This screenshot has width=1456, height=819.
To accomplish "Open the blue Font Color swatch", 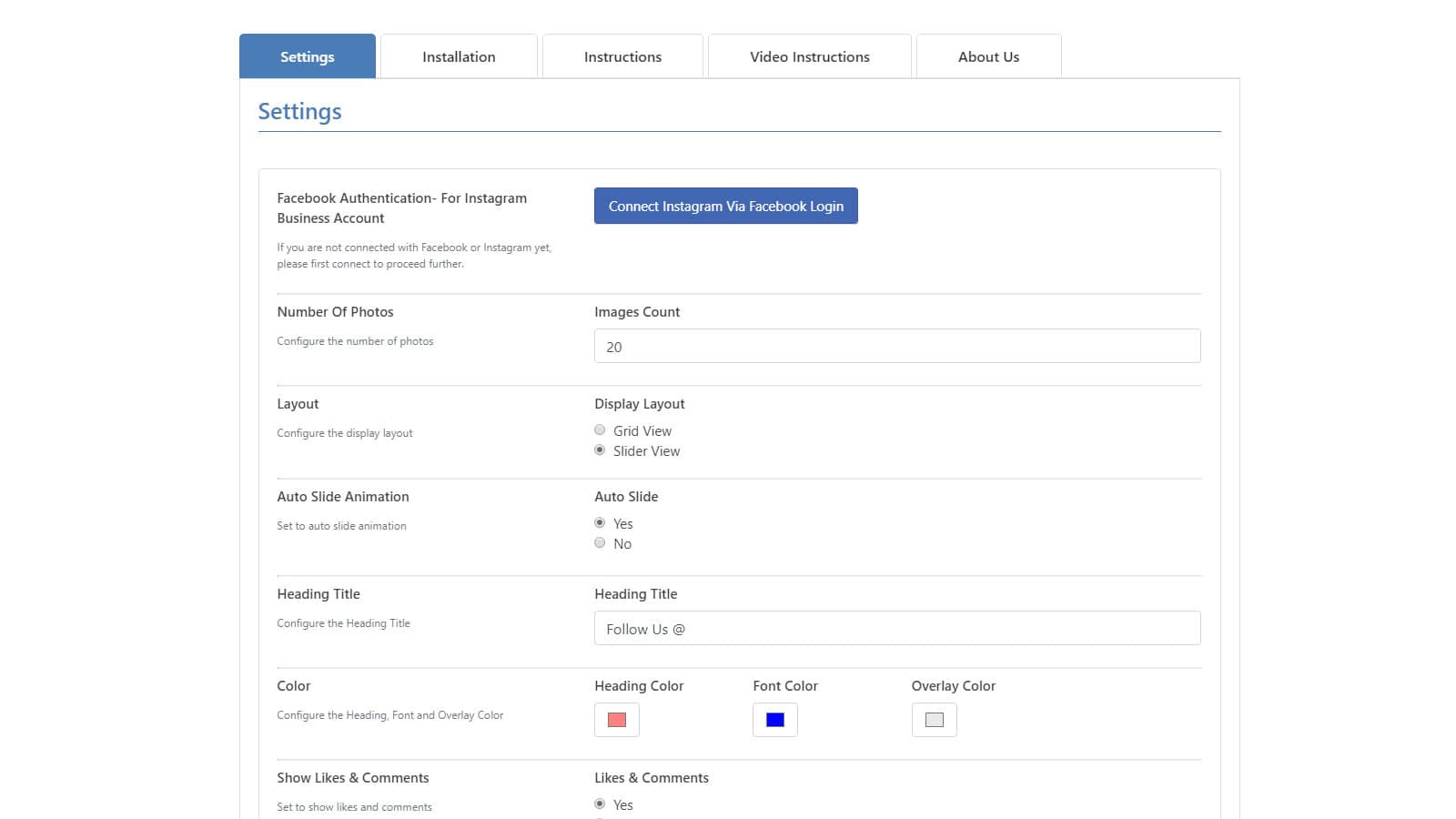I will coord(775,720).
